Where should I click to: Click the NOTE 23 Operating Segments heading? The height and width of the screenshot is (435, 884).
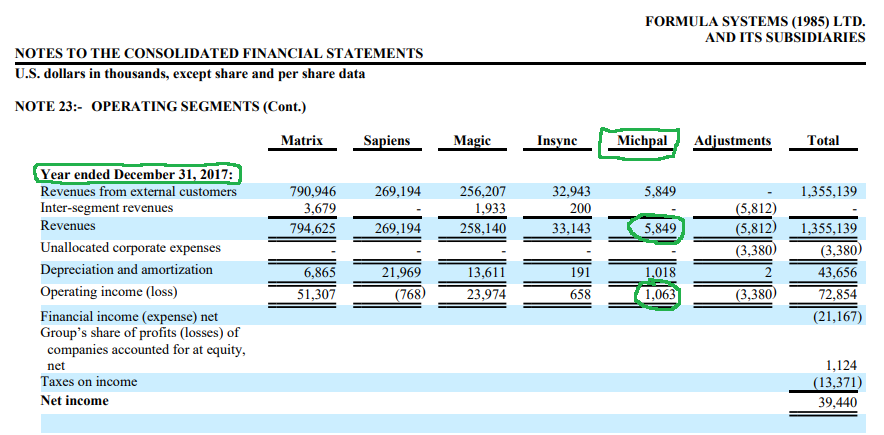pyautogui.click(x=161, y=106)
